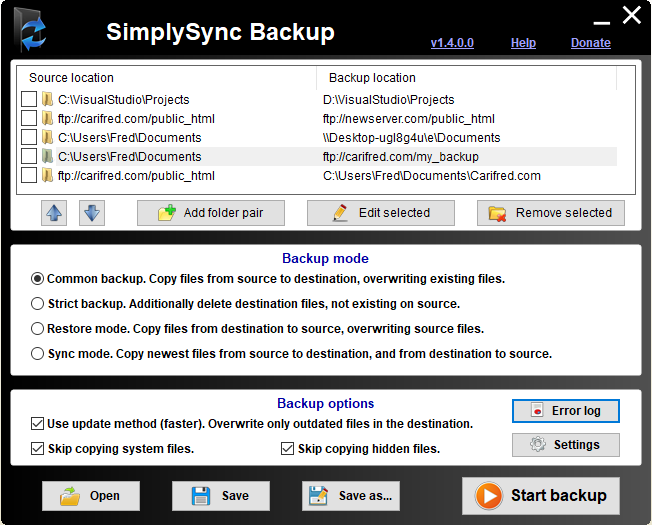Select ftp://newserver.com/public_html backup location
This screenshot has height=525, width=652.
pos(409,119)
